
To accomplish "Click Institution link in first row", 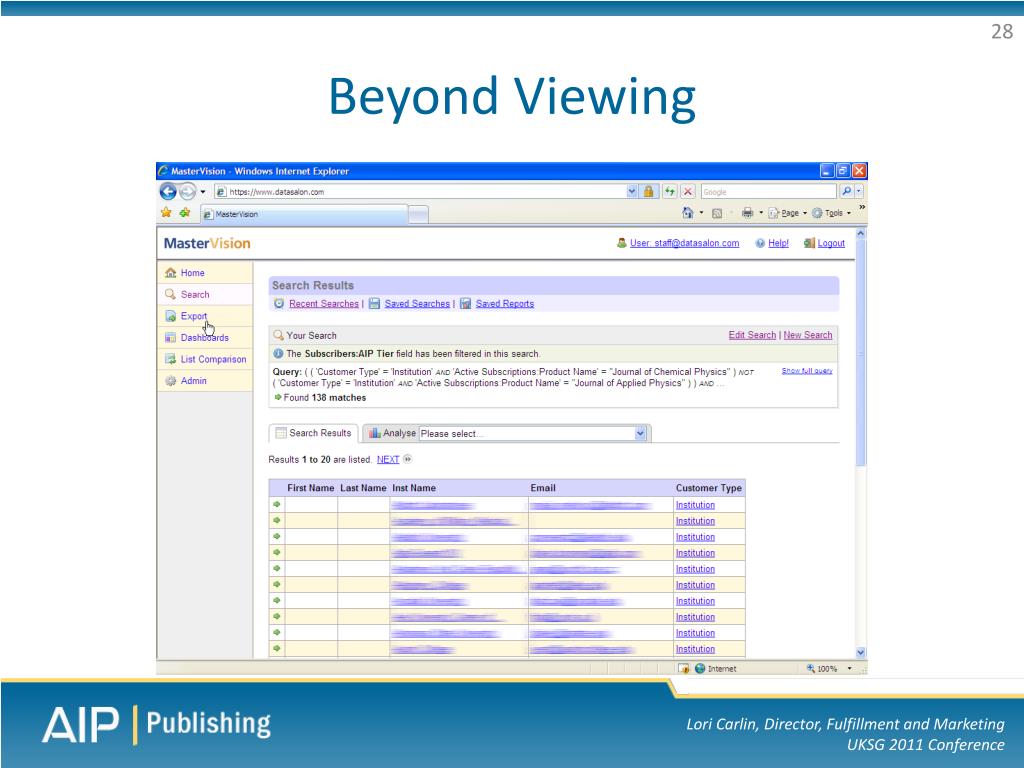I will click(x=695, y=505).
